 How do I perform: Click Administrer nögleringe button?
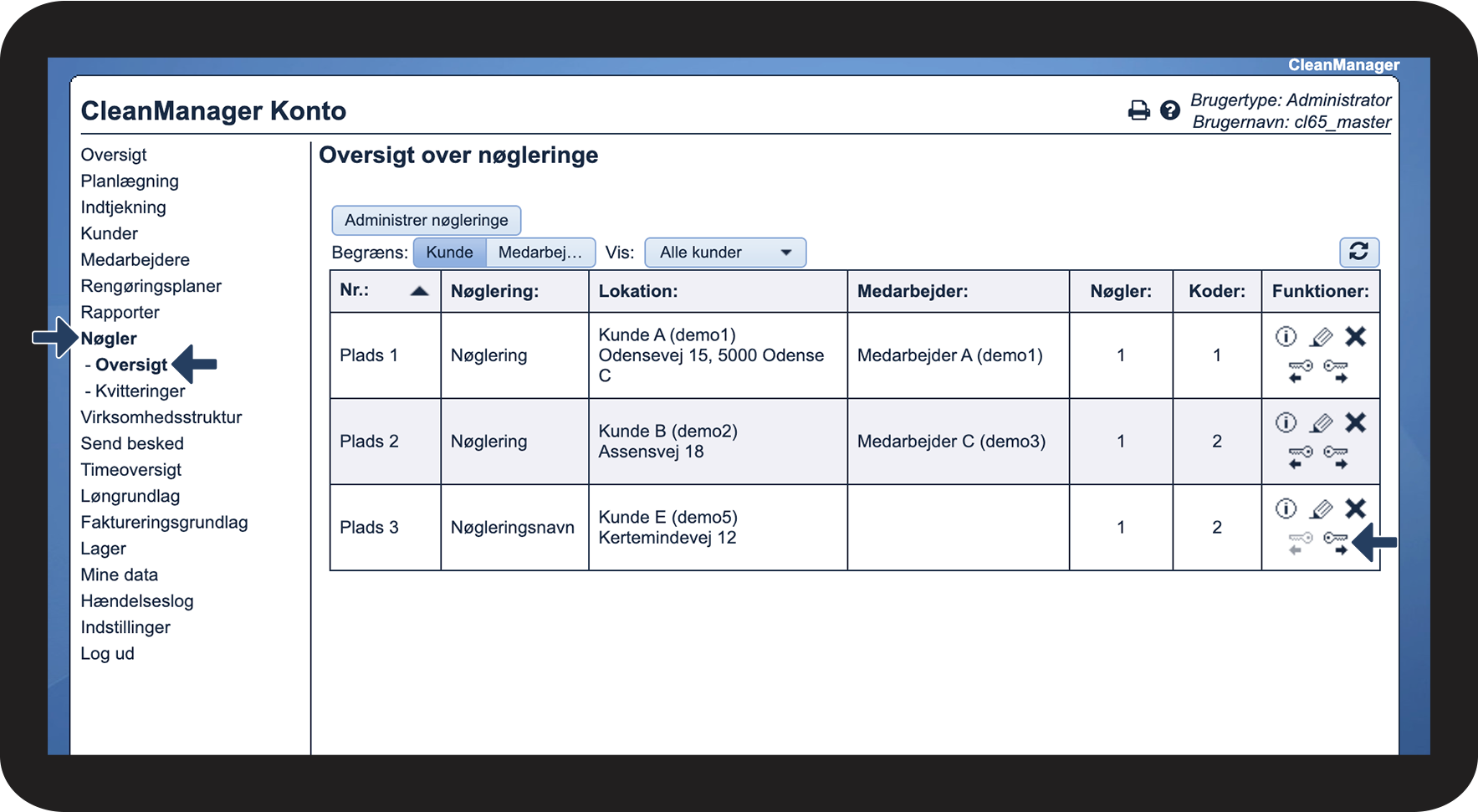point(426,221)
